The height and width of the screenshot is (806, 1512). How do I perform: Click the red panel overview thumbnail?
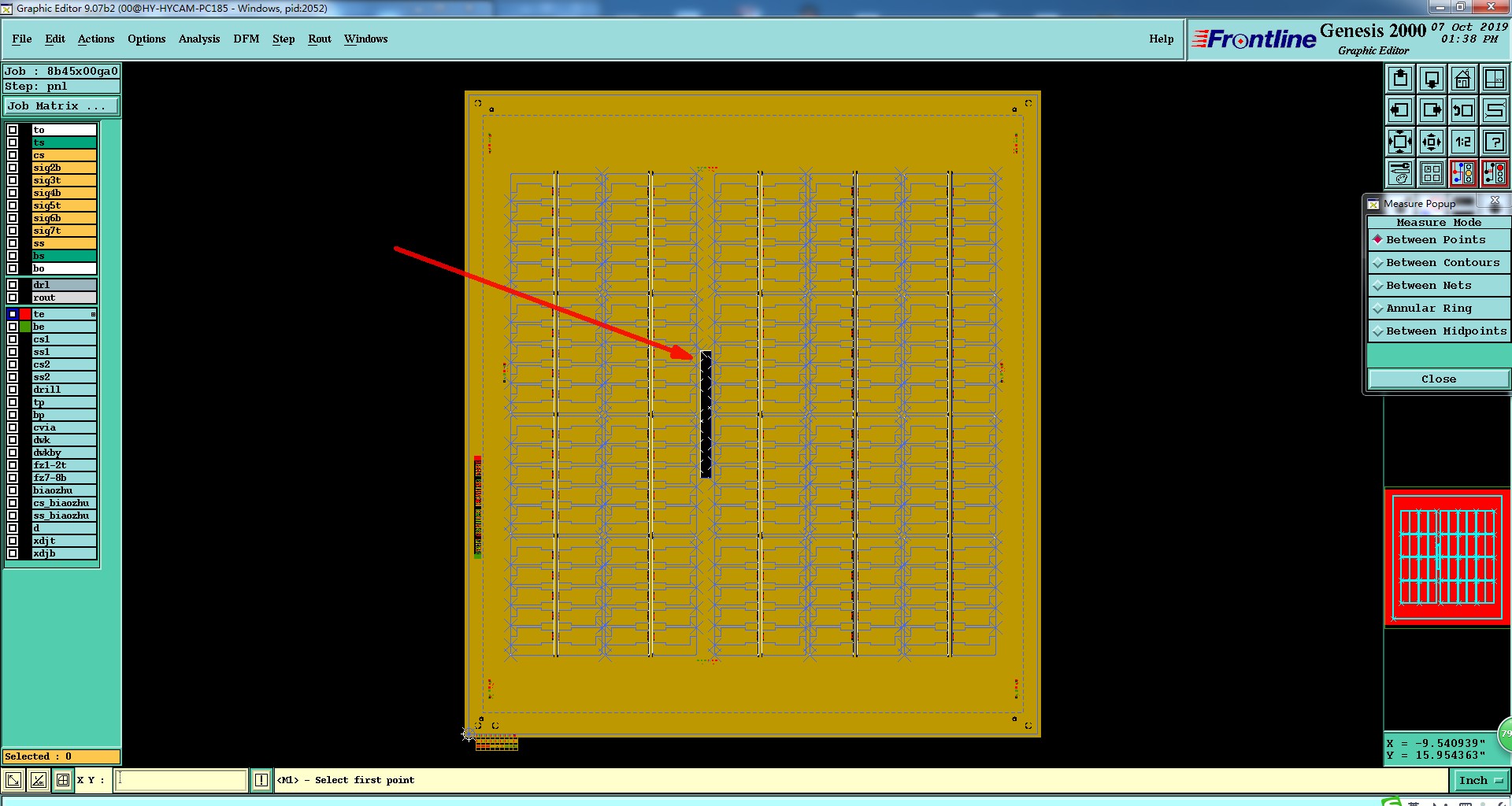(x=1447, y=557)
